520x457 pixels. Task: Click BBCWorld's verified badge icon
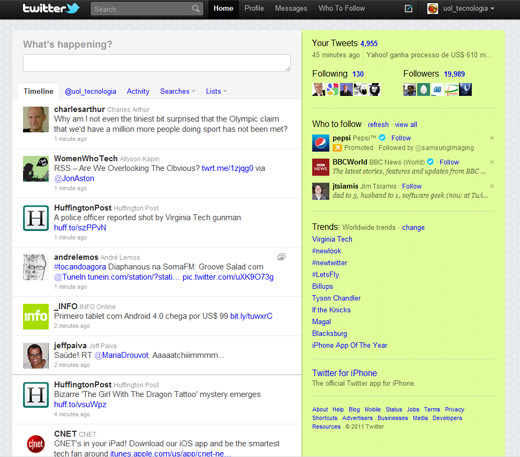coord(430,162)
